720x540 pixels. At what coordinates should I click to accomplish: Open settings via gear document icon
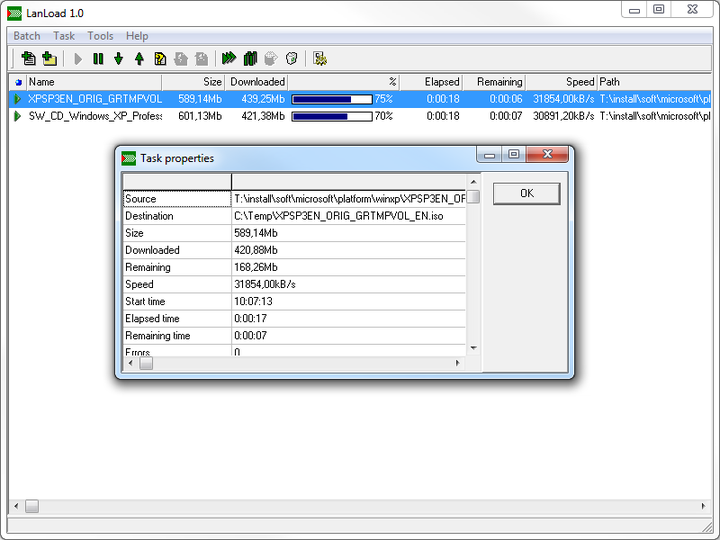[x=320, y=58]
